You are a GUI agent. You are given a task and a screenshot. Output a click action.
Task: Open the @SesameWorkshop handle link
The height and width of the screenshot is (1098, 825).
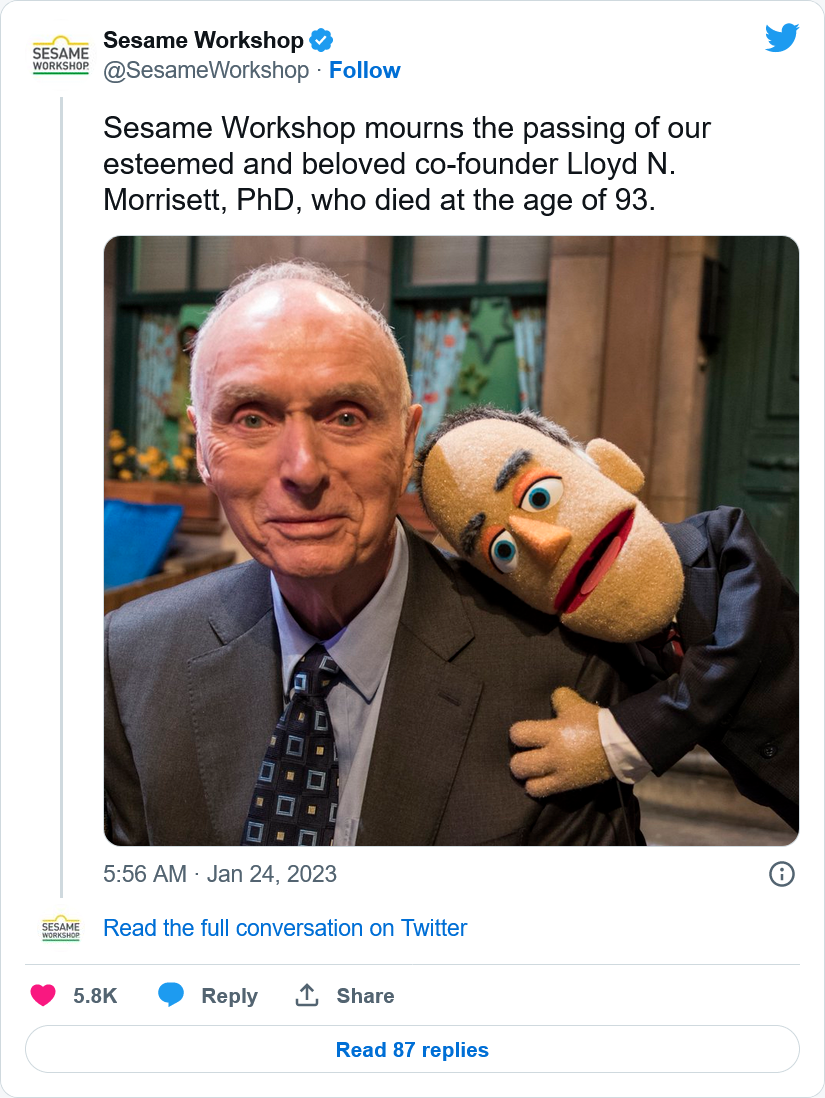pyautogui.click(x=206, y=70)
